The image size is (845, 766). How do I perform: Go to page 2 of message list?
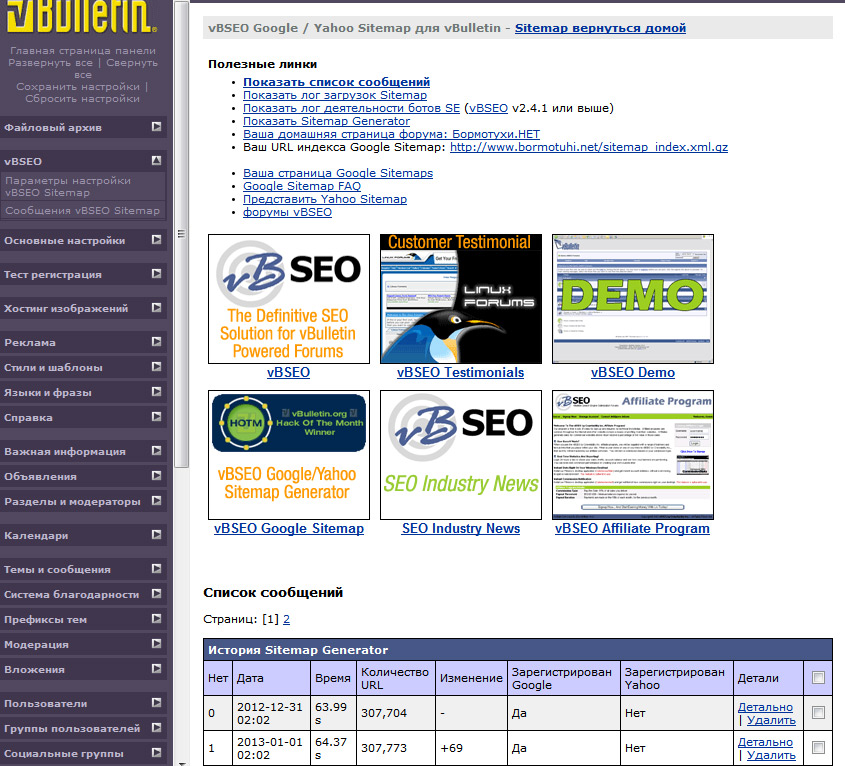(286, 619)
